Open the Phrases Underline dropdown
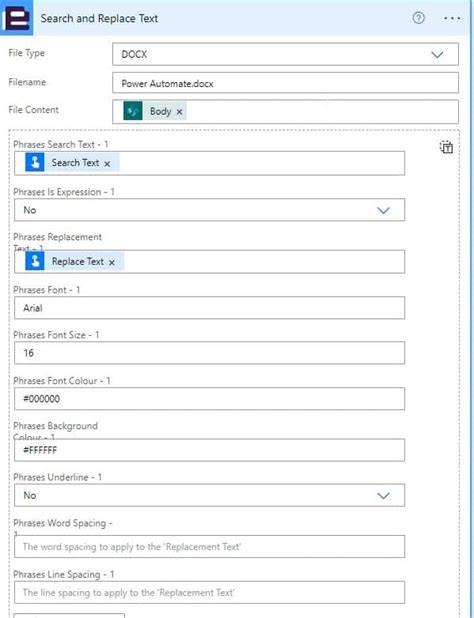 pos(209,495)
